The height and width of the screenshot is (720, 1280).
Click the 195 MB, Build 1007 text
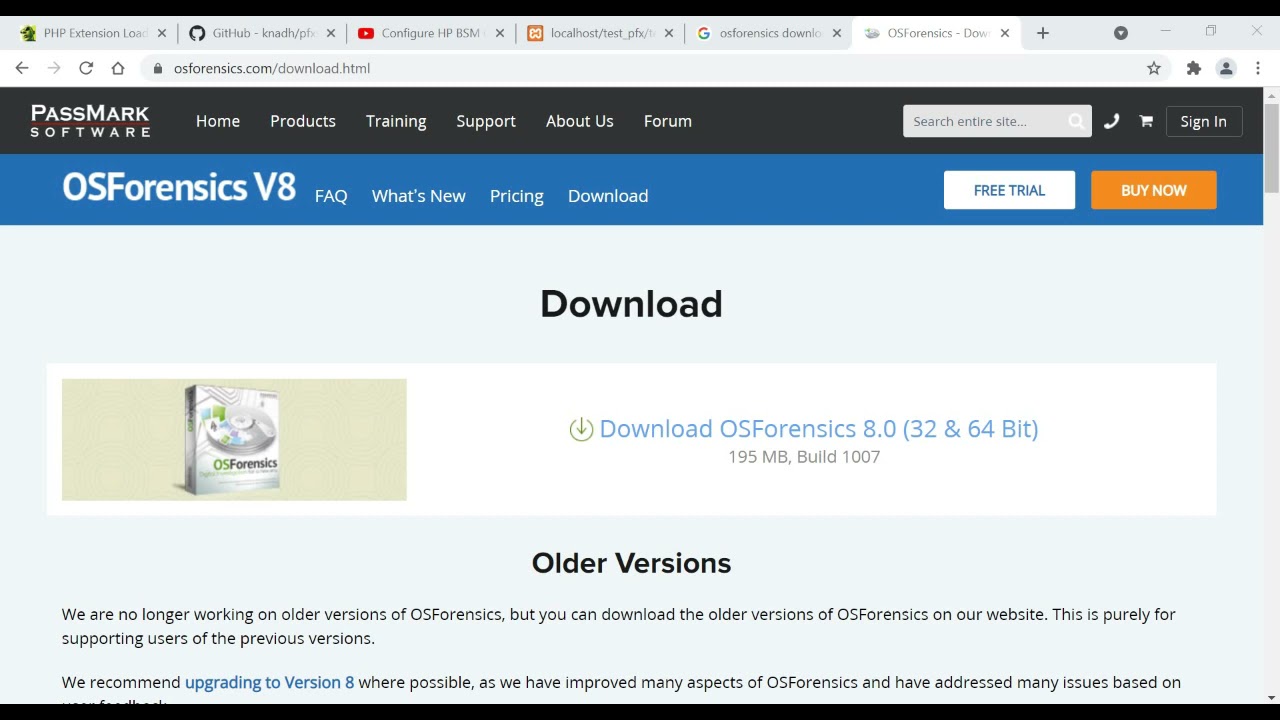point(804,457)
